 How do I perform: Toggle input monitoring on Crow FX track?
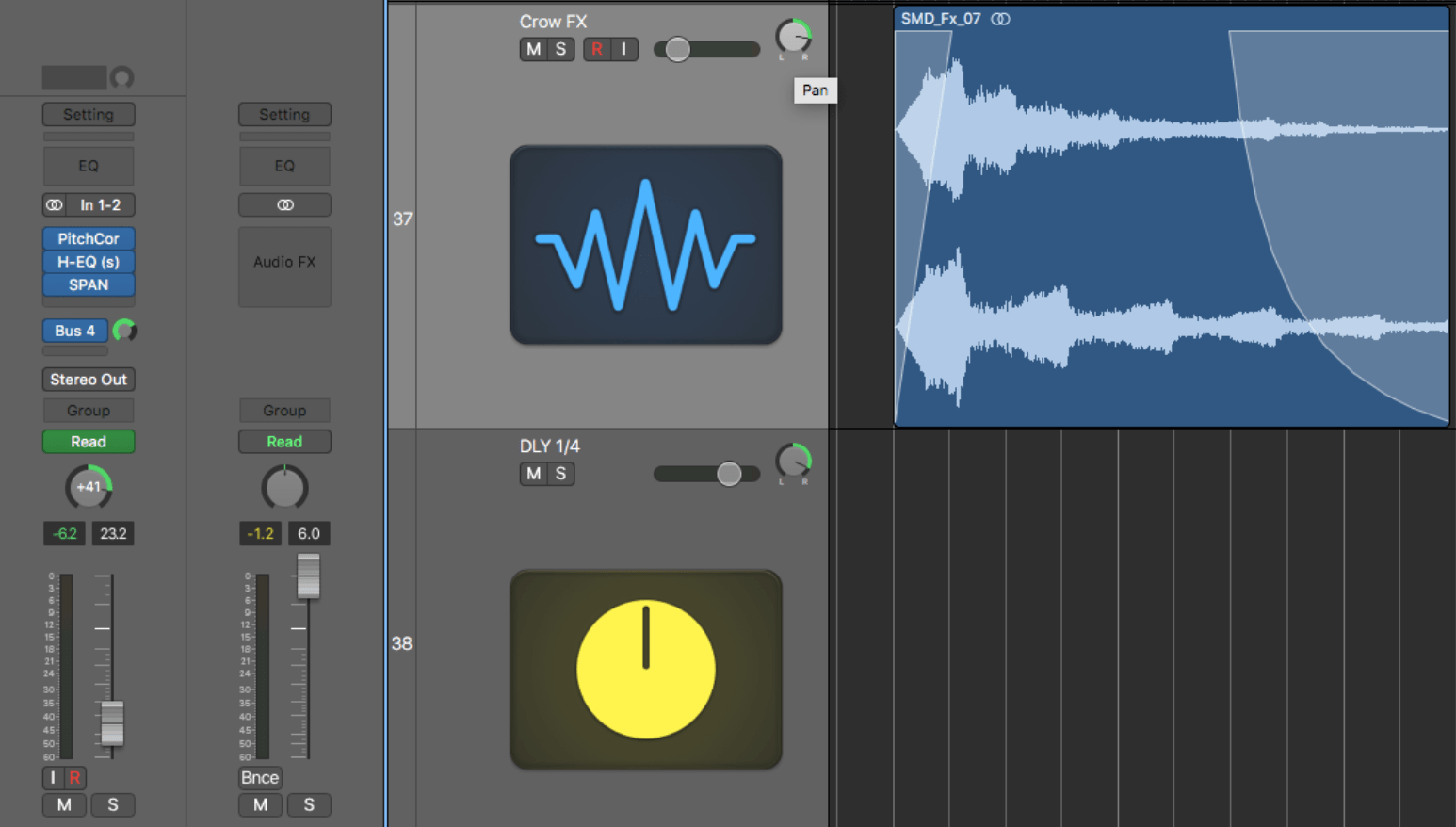click(623, 49)
